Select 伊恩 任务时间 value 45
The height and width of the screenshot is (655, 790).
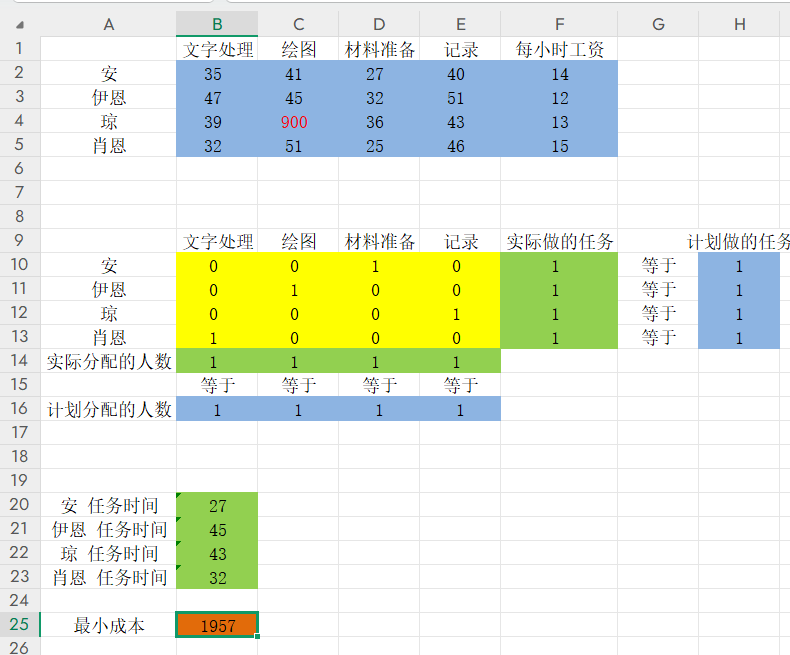[217, 529]
